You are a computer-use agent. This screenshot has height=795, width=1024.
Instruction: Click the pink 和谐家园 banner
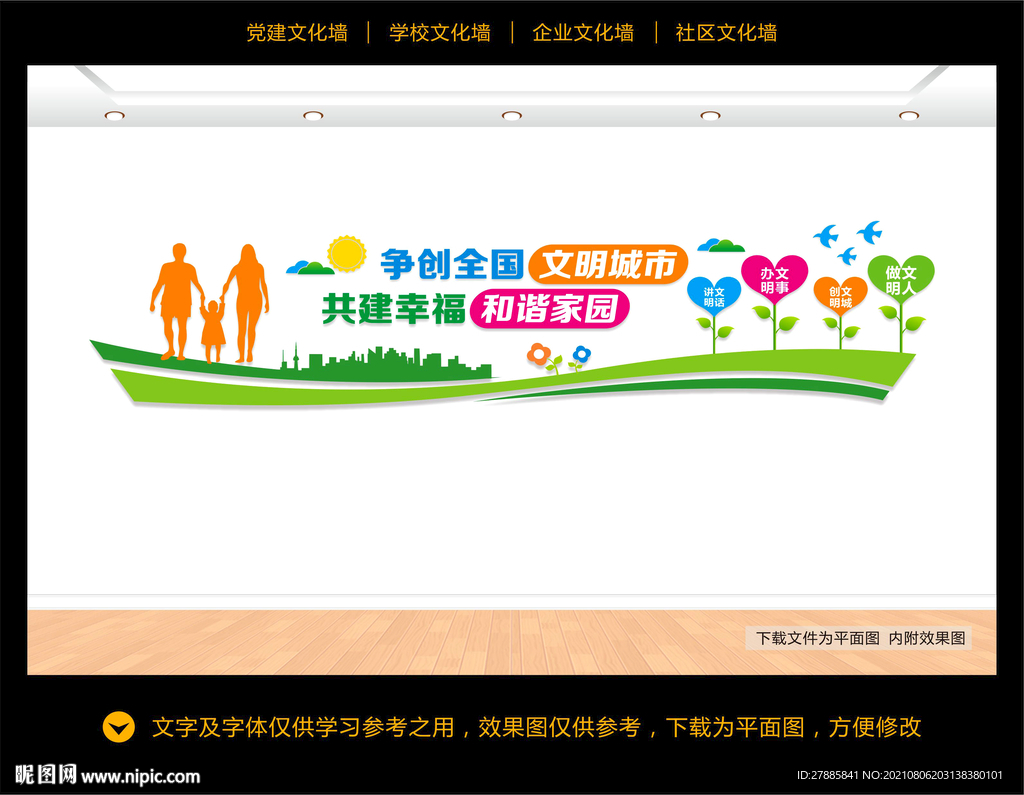[x=553, y=309]
